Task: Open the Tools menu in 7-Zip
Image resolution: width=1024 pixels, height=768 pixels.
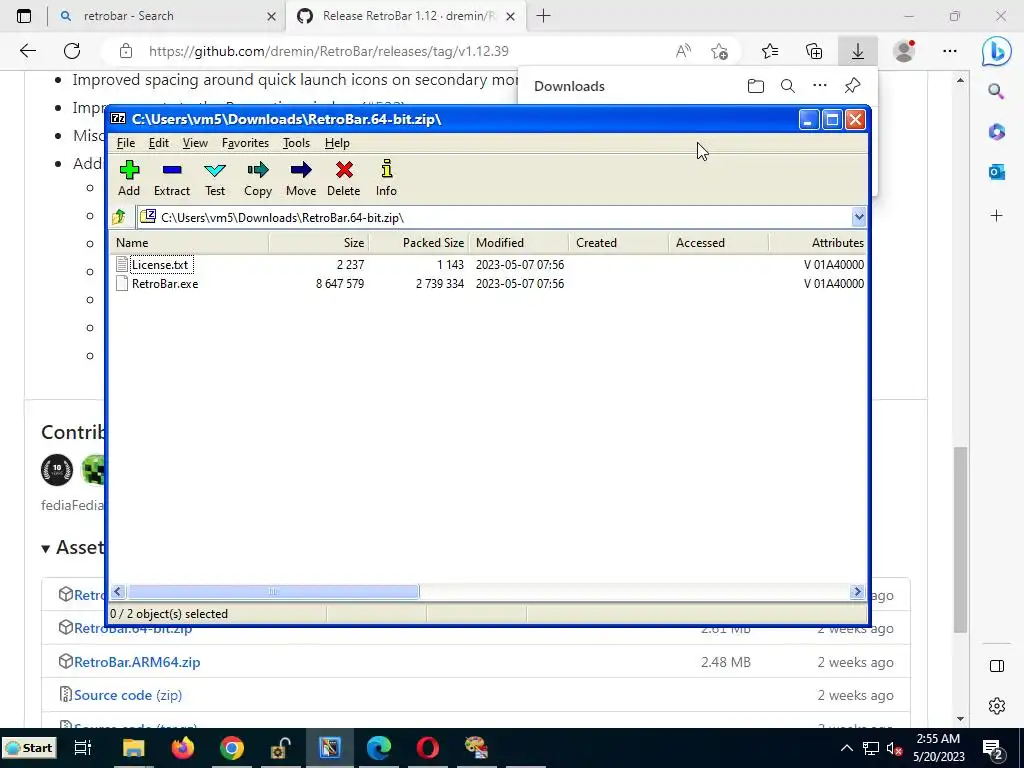Action: (x=296, y=143)
